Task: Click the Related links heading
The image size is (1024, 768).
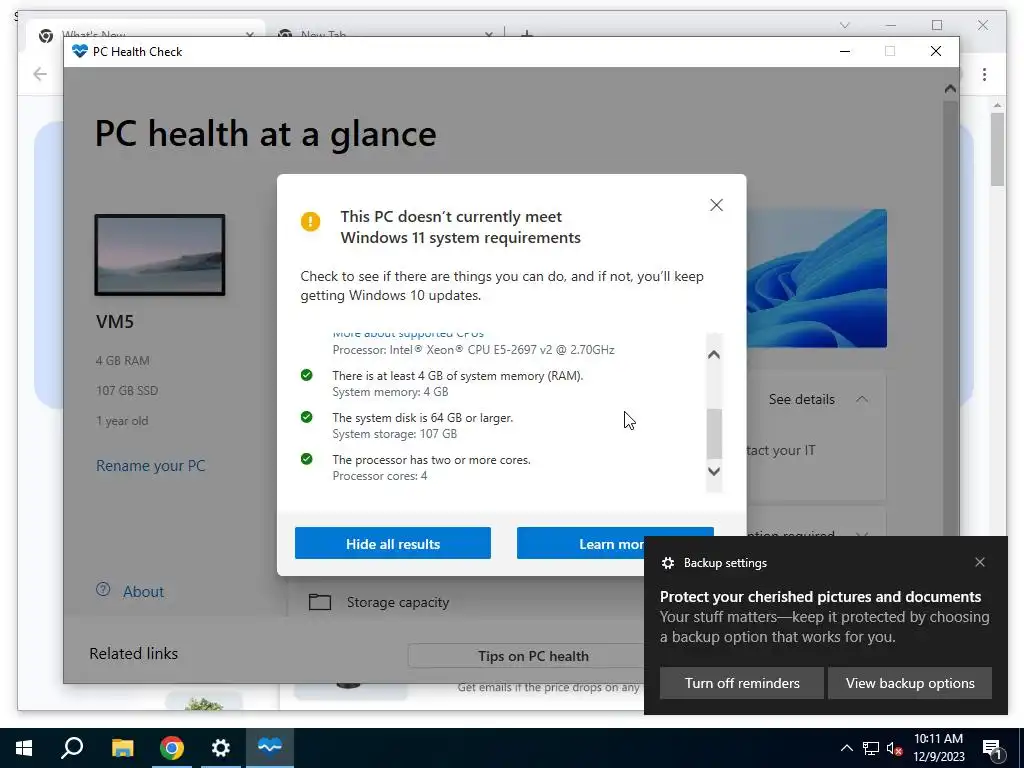Action: [133, 653]
